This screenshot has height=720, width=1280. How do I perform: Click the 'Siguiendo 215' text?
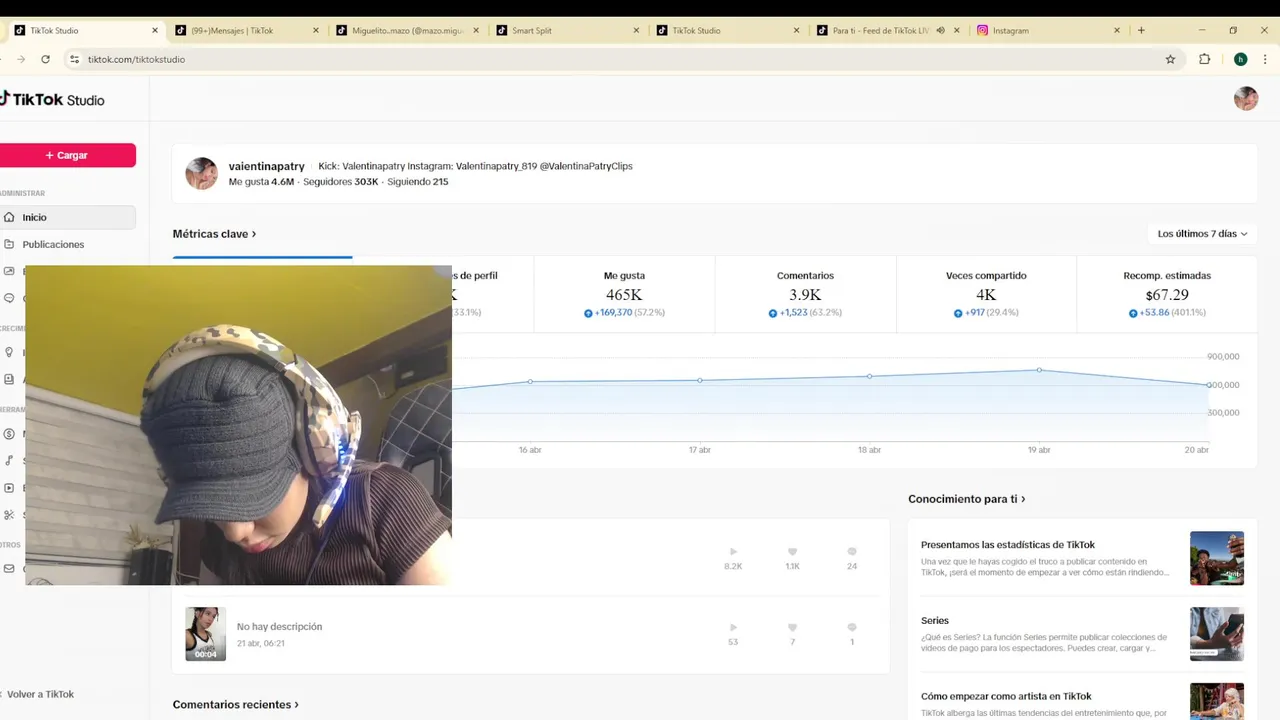(x=418, y=182)
